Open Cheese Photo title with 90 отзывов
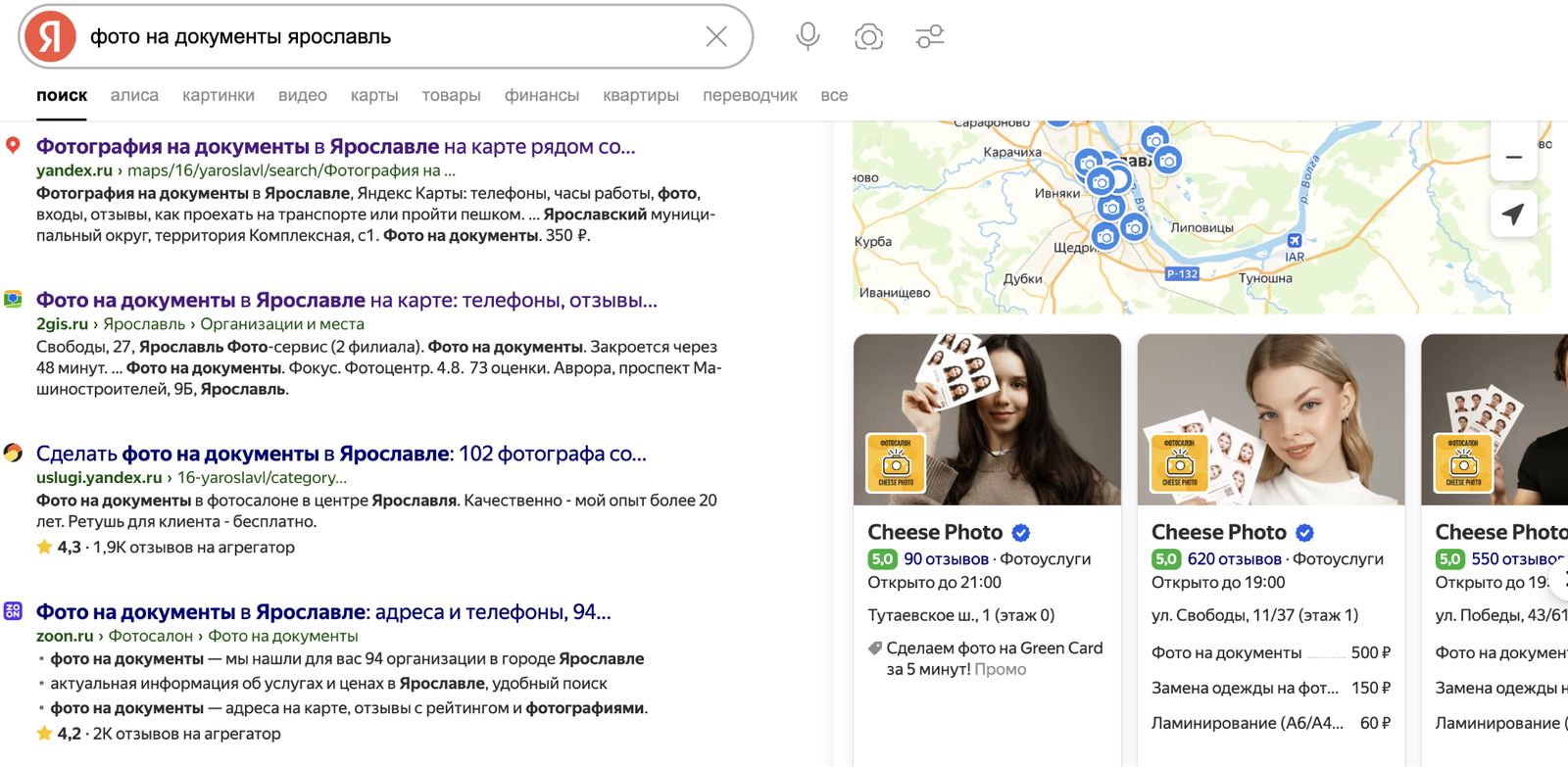Image resolution: width=1568 pixels, height=767 pixels. coord(935,532)
